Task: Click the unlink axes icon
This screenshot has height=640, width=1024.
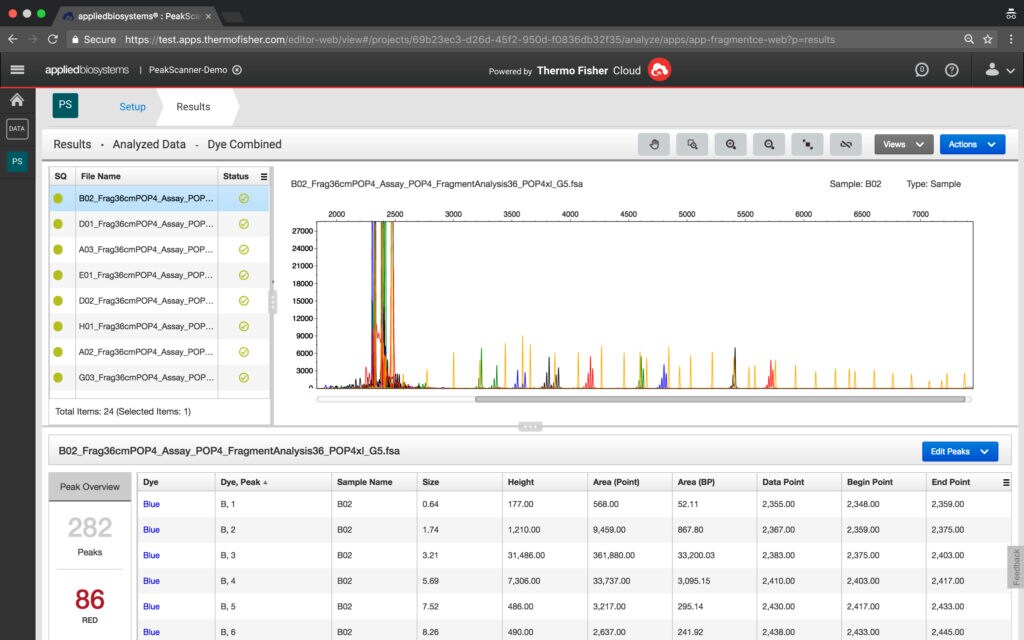Action: 845,144
